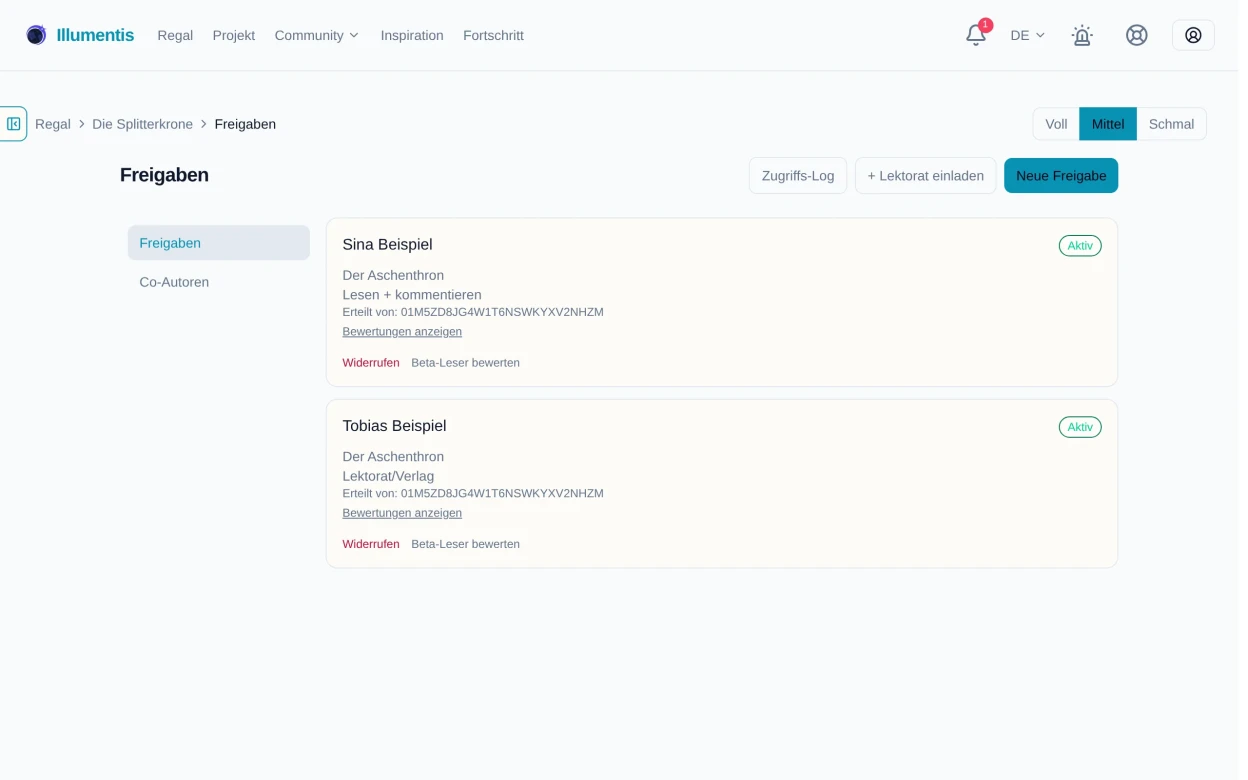Rate beta reader Sina Beispiel
This screenshot has width=1248, height=780.
point(465,363)
